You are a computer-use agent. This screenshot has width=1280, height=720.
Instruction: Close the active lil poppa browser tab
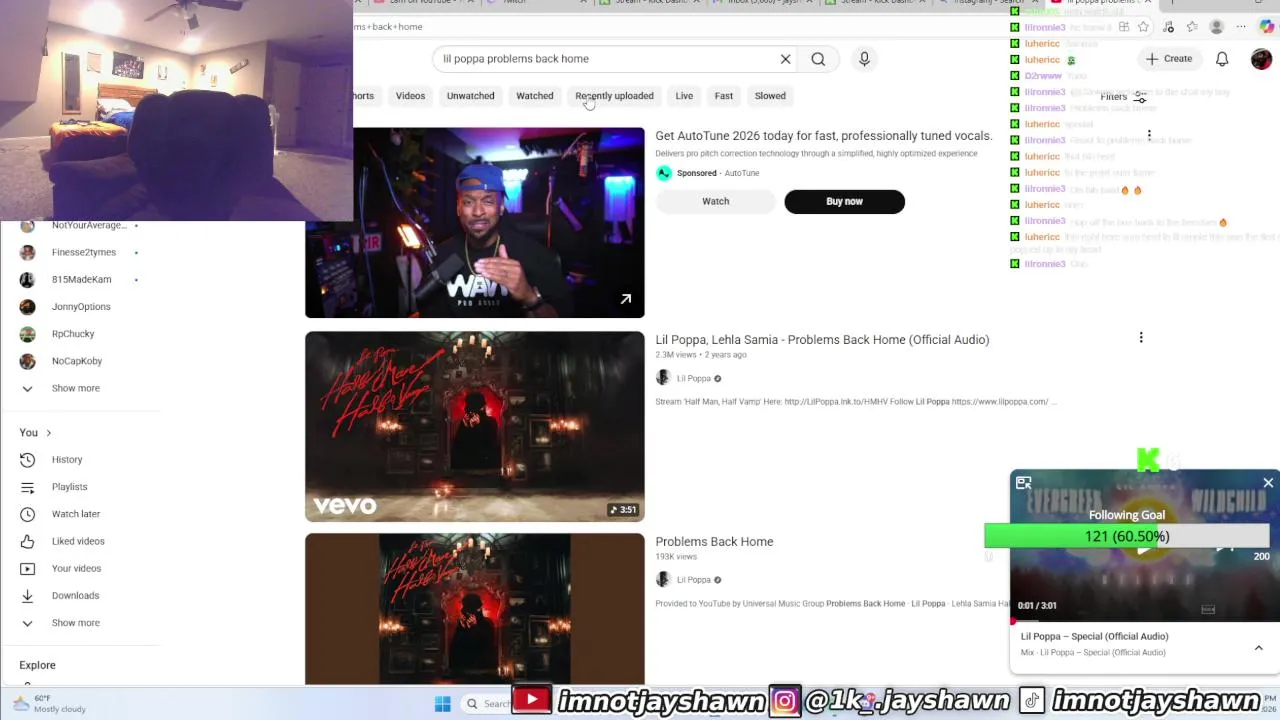(1147, 3)
